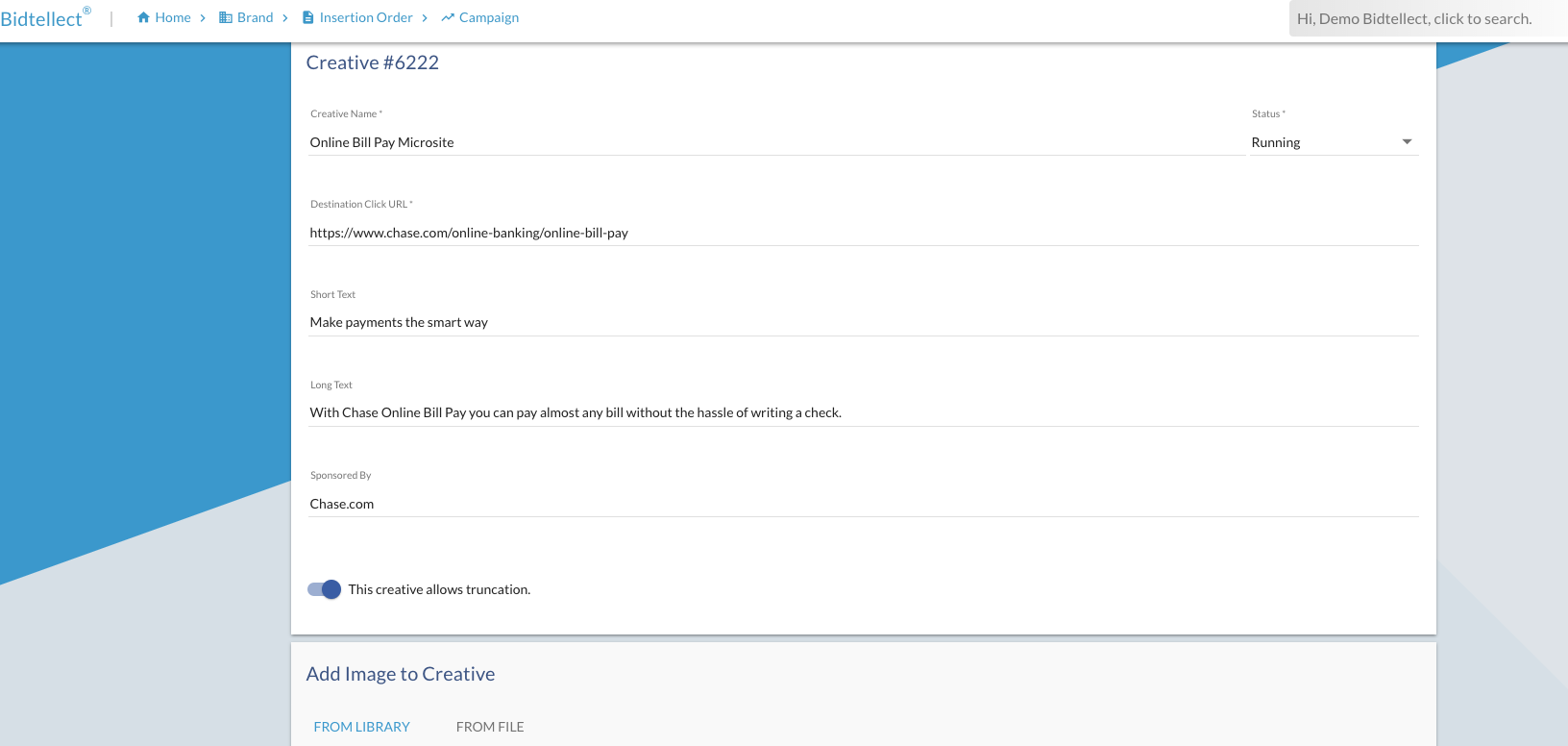Open the Brand breadcrumb link
The width and height of the screenshot is (1568, 746).
(255, 17)
